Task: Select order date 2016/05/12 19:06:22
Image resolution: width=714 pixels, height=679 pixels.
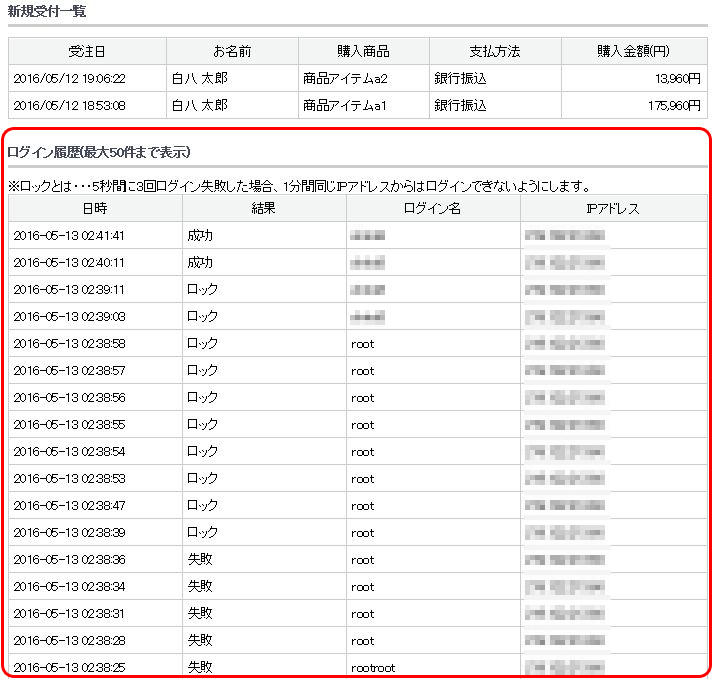Action: click(69, 79)
